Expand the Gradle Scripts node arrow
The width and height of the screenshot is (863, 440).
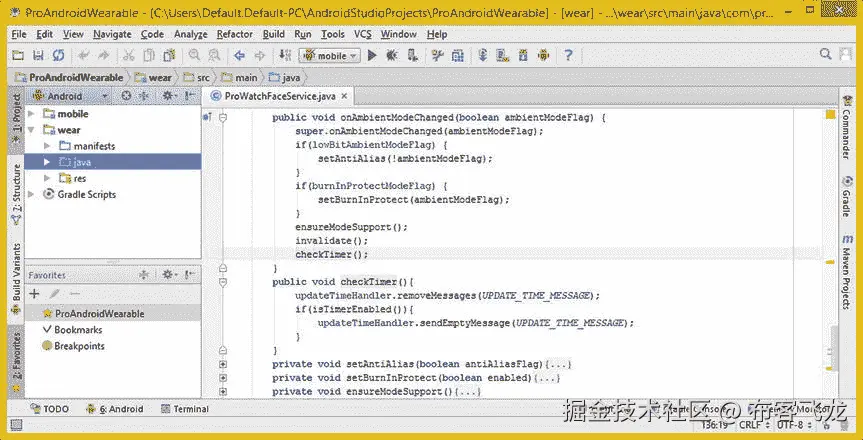[31, 194]
